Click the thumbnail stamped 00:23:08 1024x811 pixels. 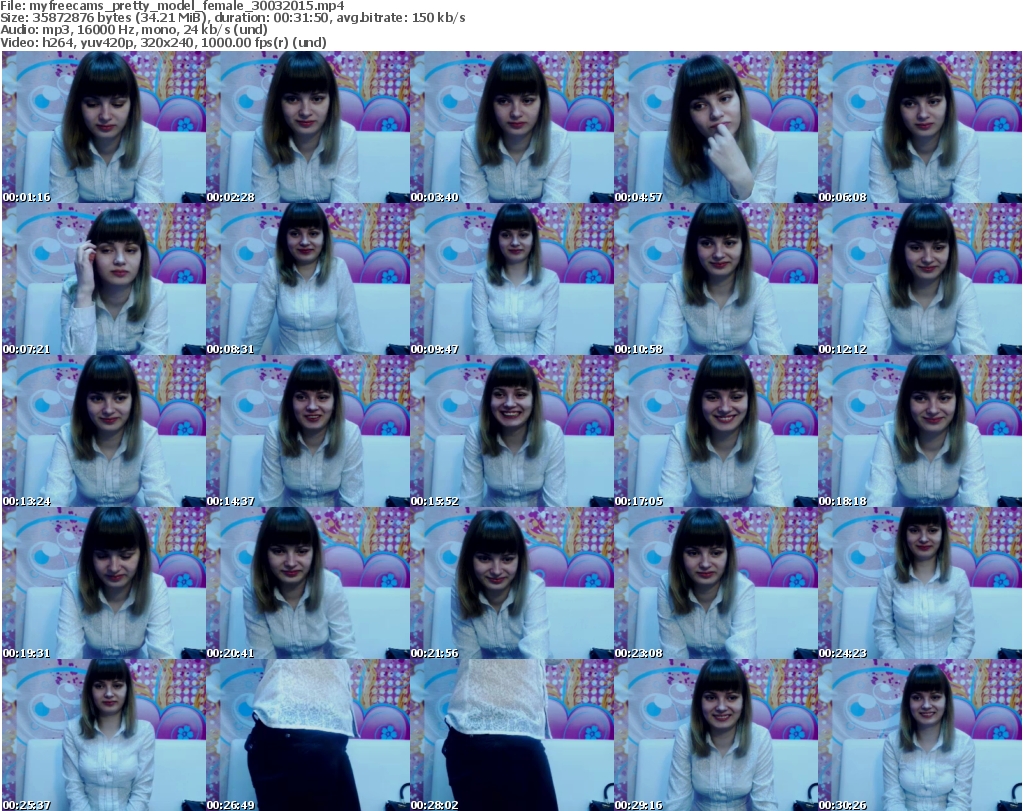[716, 583]
